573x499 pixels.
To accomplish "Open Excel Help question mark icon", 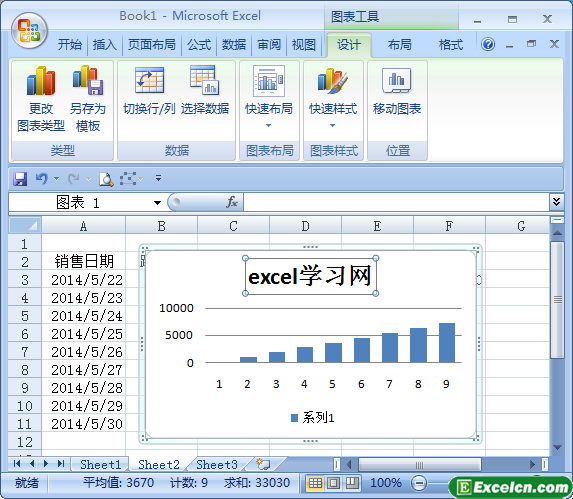I will click(488, 45).
